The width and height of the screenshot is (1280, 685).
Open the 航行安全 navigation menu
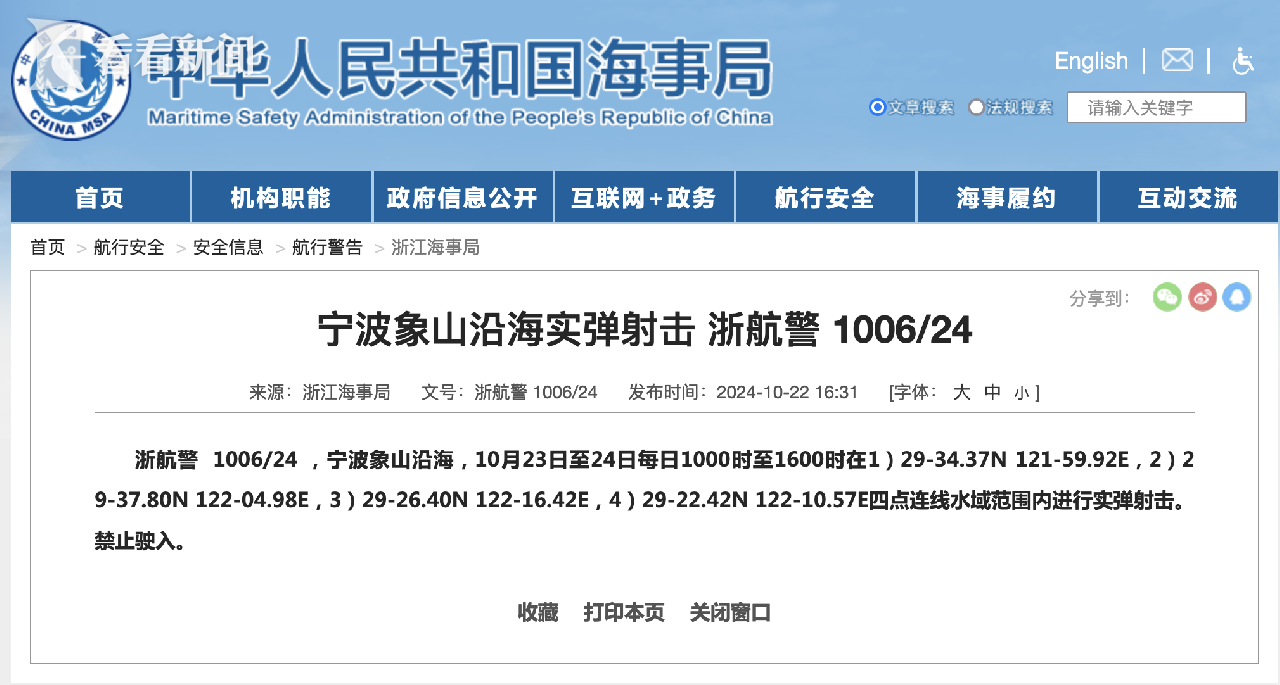pos(825,197)
